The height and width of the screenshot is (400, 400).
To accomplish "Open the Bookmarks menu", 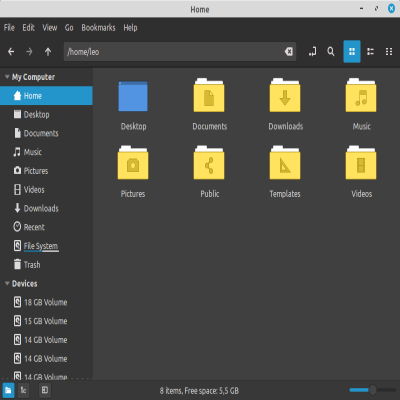I will [98, 28].
